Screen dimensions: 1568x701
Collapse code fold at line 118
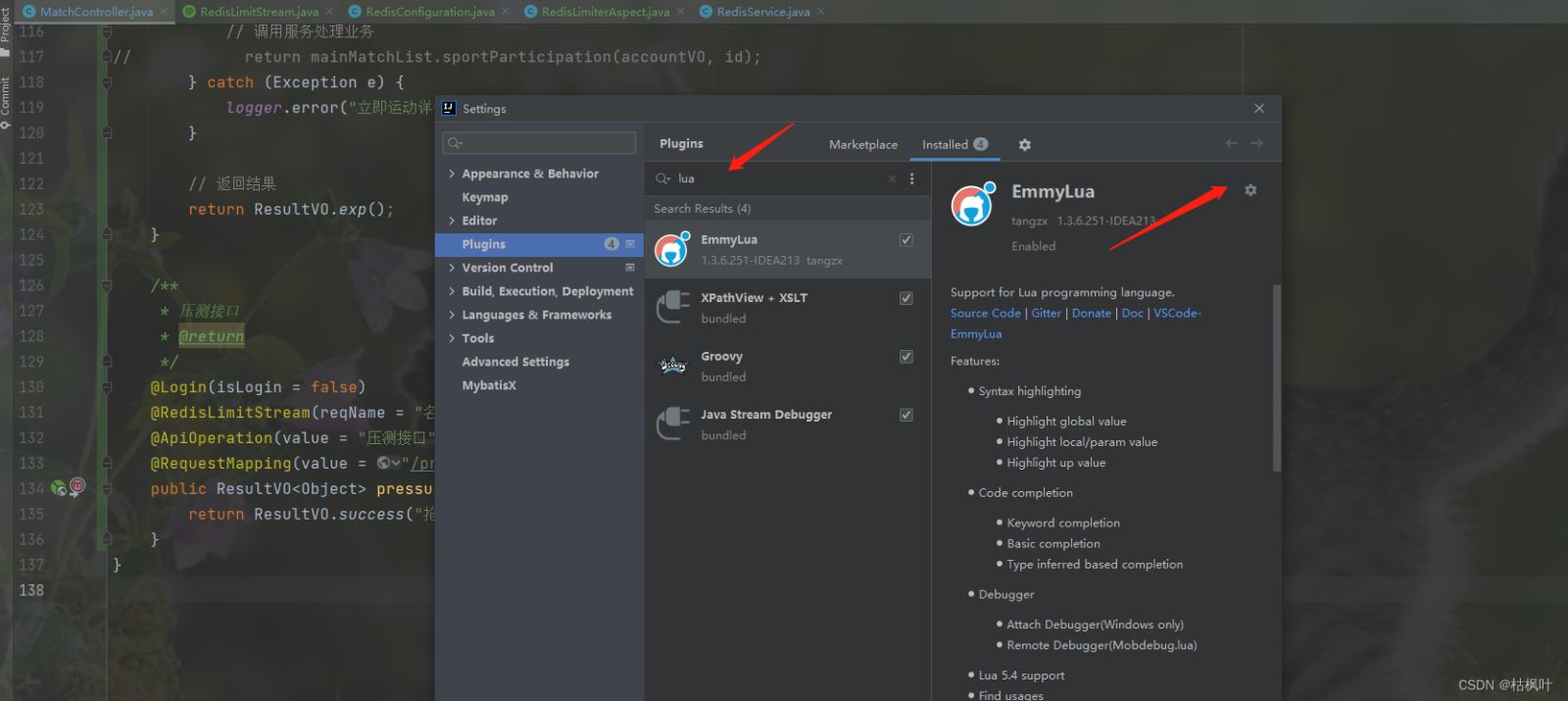point(107,82)
